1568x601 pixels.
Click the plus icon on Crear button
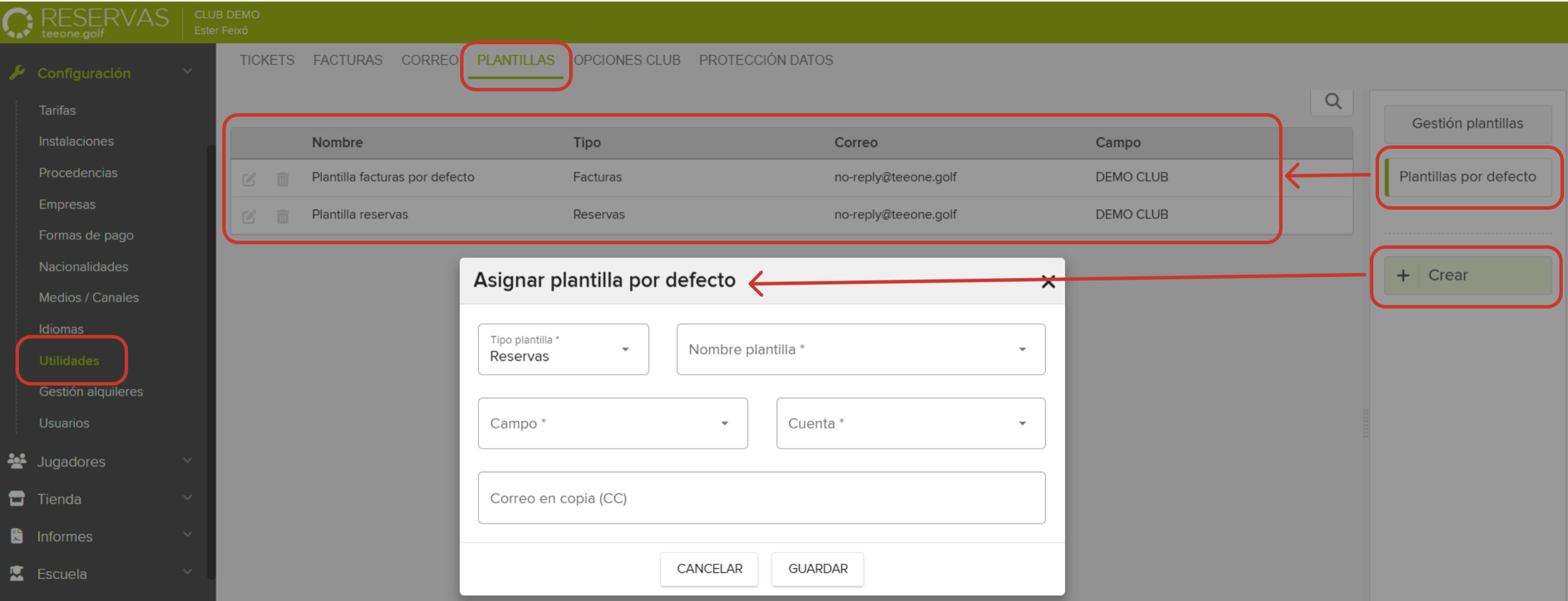tap(1403, 275)
